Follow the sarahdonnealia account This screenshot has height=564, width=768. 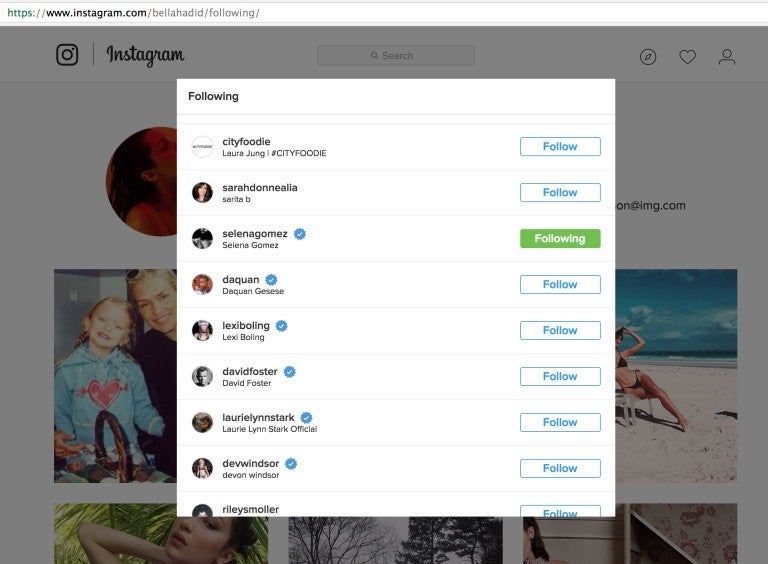pos(560,192)
